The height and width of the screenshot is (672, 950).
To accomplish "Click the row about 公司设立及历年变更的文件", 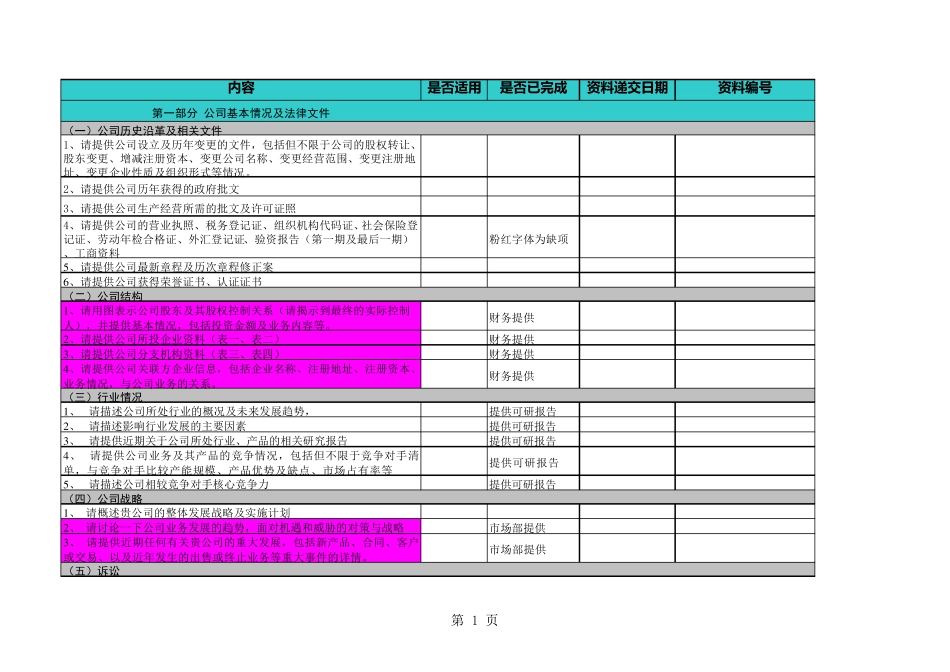I will (x=241, y=157).
